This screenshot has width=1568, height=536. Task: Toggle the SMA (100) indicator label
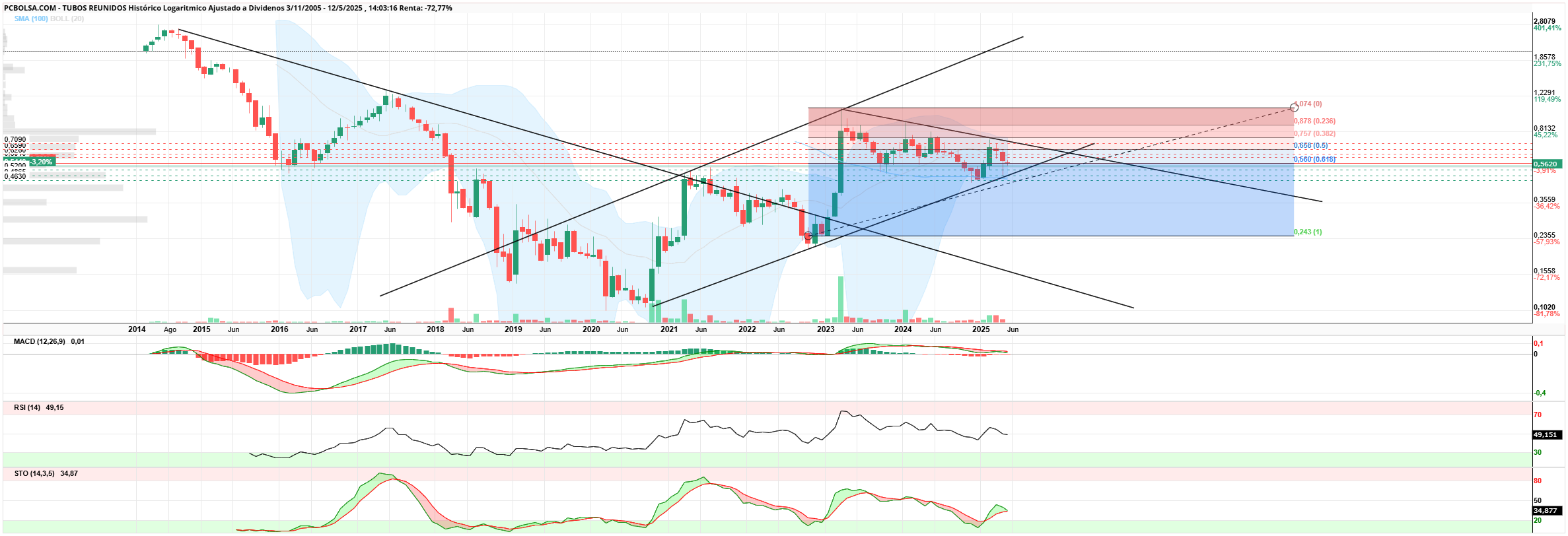pyautogui.click(x=31, y=18)
